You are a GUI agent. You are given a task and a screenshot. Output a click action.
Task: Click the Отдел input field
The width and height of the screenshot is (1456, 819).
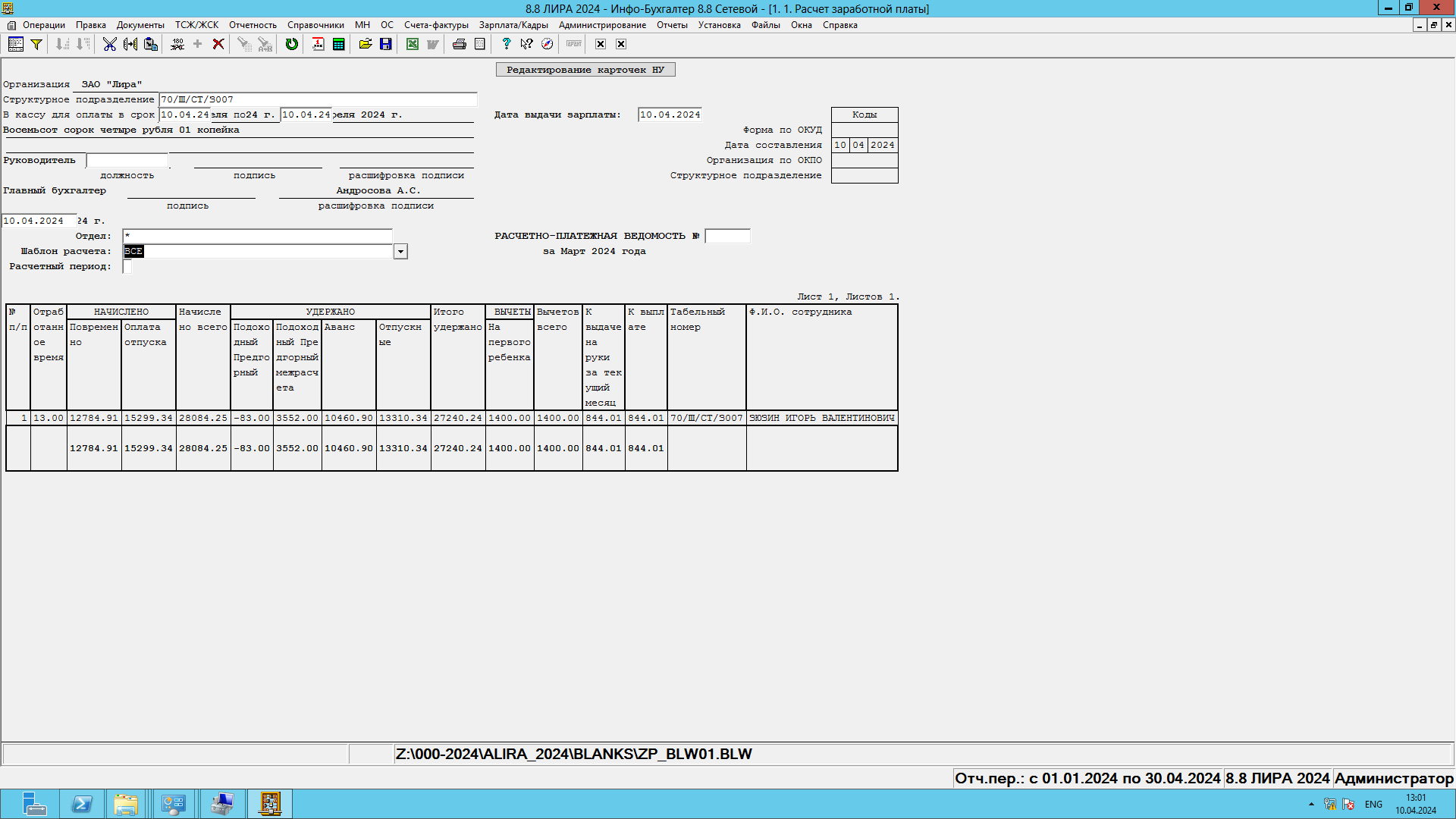coord(257,236)
